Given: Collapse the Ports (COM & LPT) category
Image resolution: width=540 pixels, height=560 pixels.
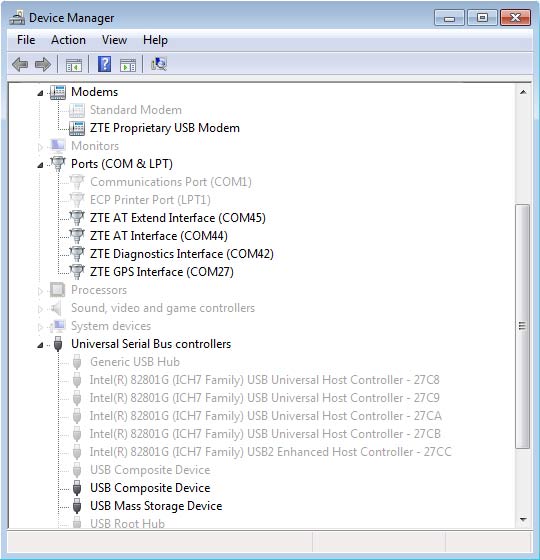Looking at the screenshot, I should click(x=40, y=165).
